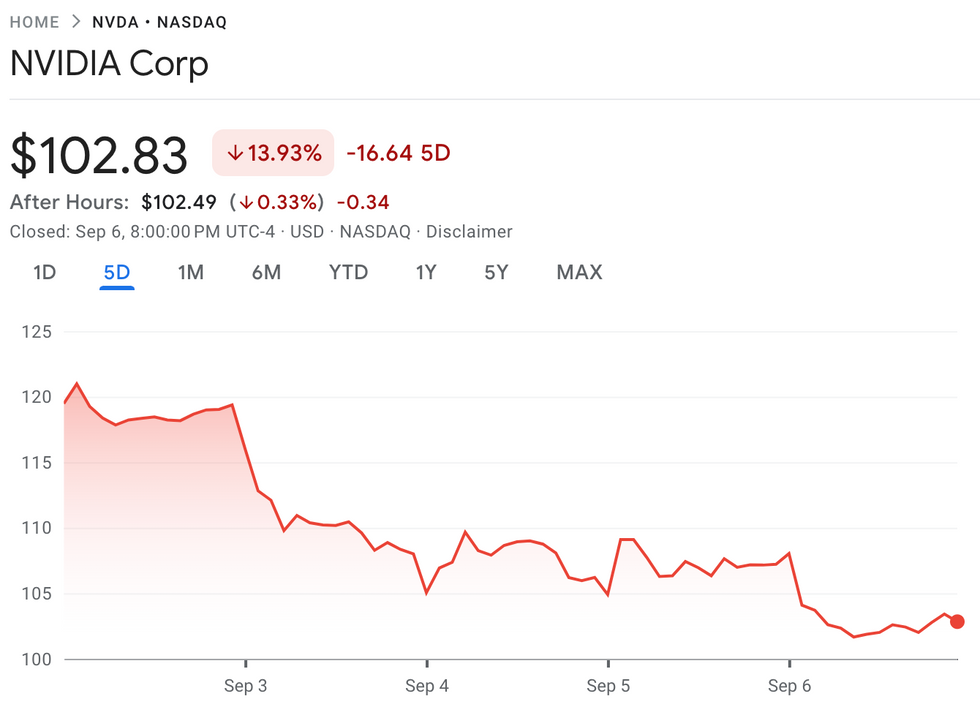Switch to the 1M range tab
The image size is (980, 712).
[x=190, y=272]
